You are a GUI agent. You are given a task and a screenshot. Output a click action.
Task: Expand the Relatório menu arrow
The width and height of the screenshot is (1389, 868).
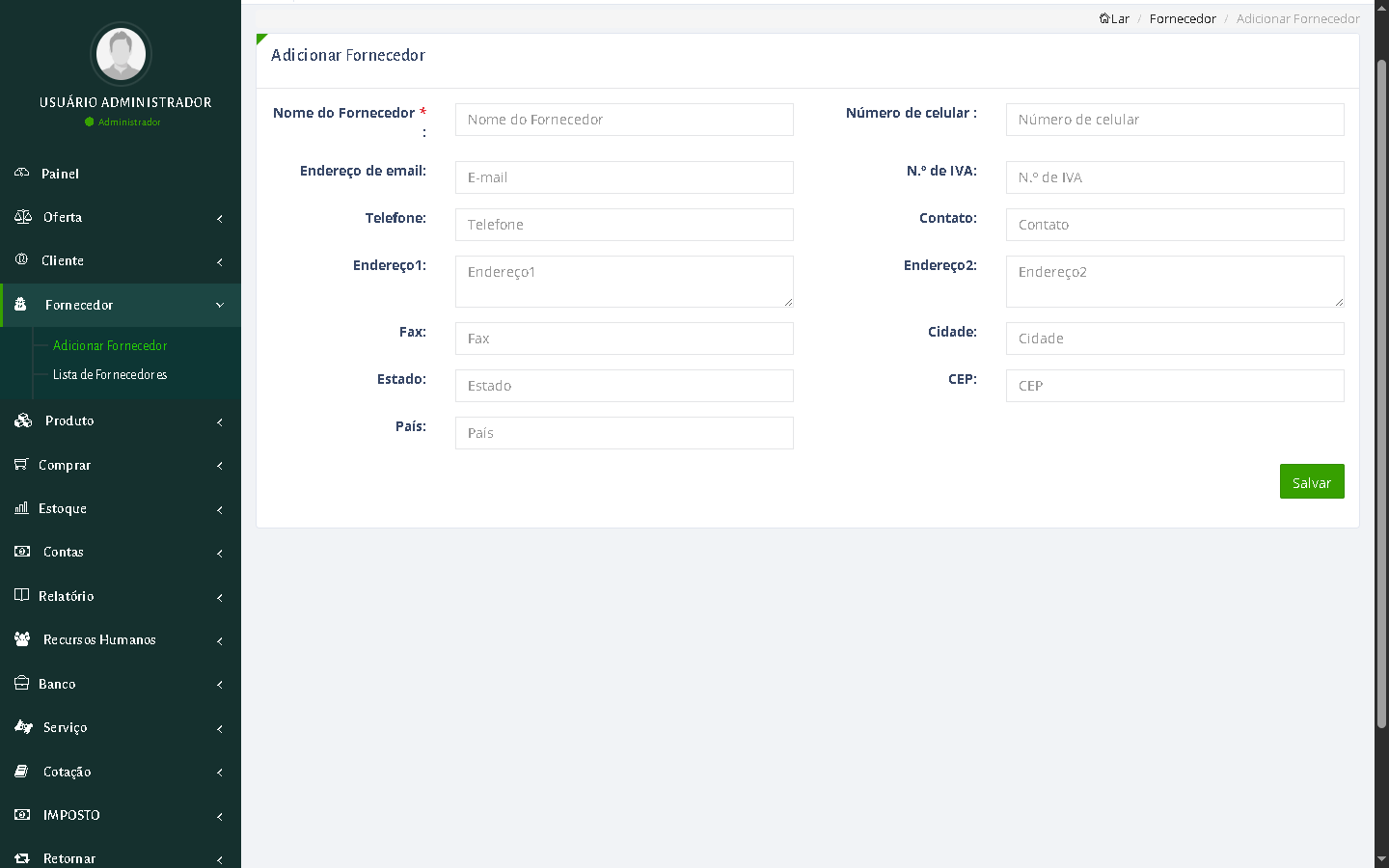coord(219,597)
